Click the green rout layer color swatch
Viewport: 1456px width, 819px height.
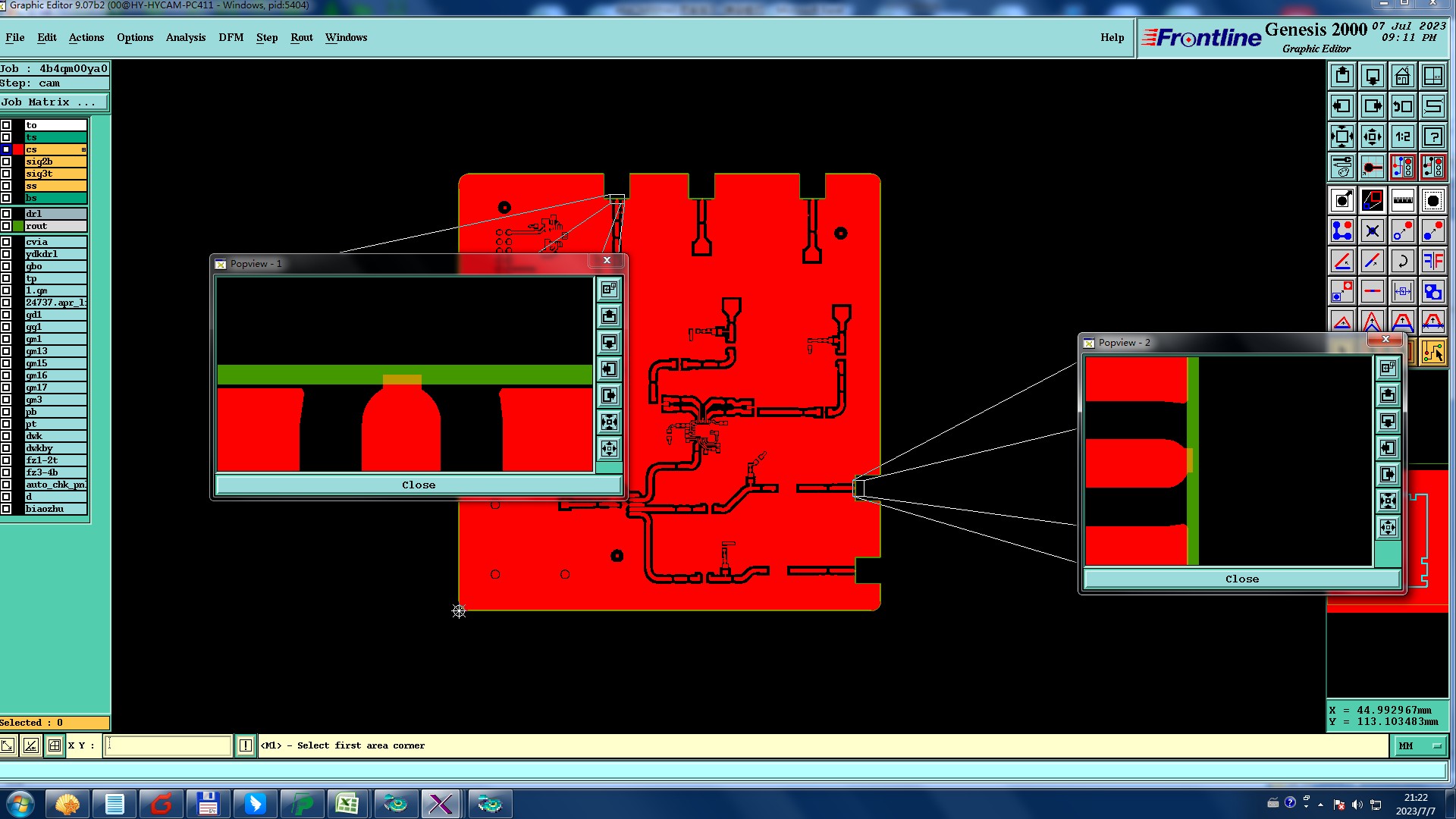point(18,226)
